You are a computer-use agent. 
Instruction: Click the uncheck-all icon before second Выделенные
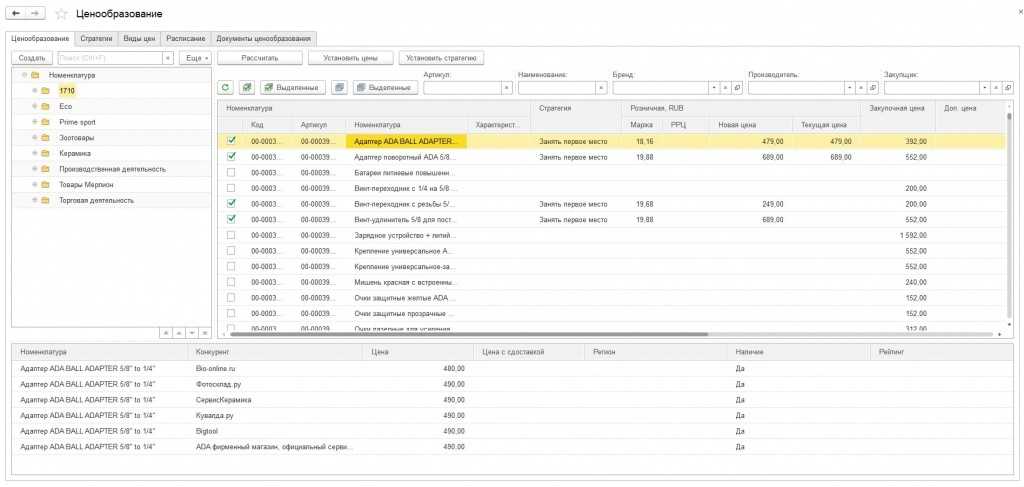[339, 88]
